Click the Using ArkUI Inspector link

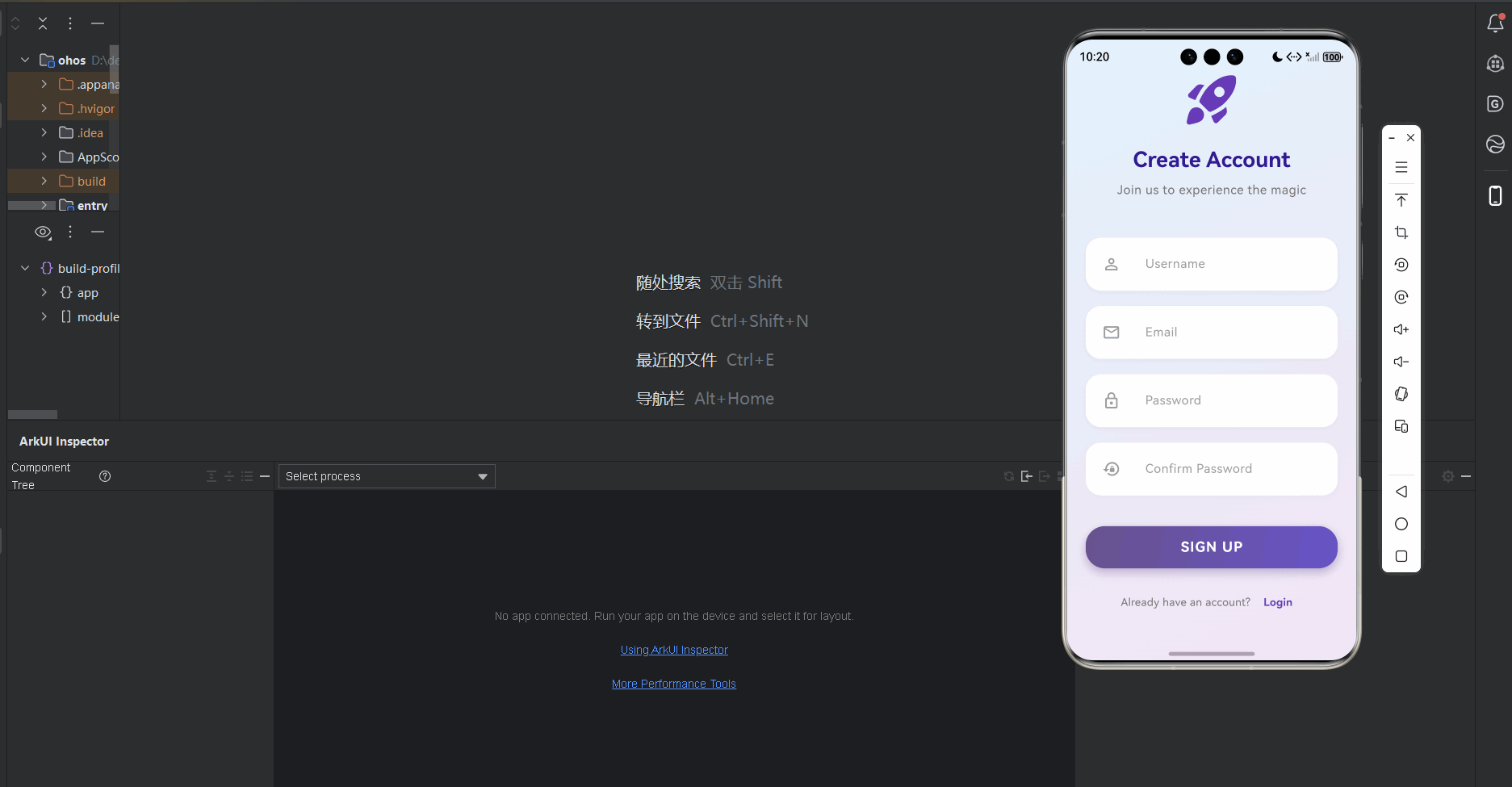(673, 649)
